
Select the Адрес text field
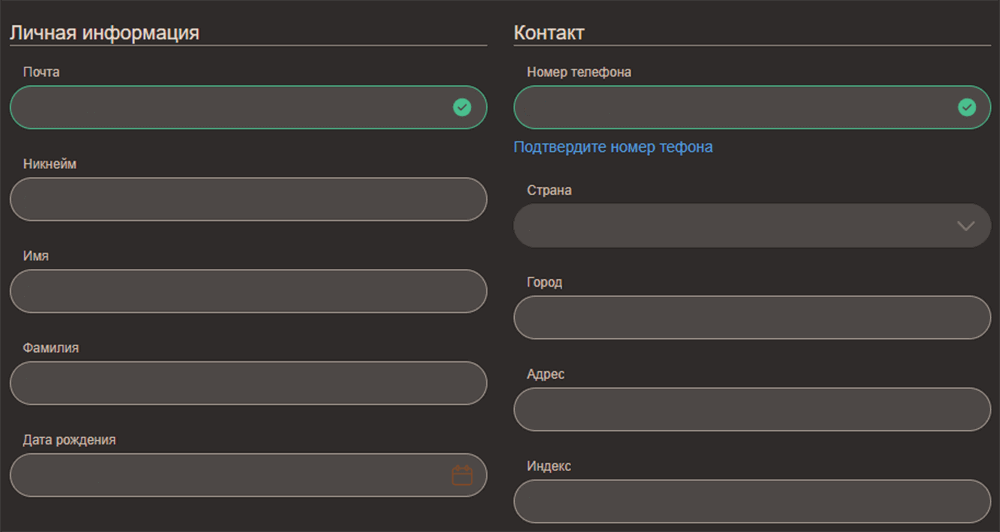752,409
